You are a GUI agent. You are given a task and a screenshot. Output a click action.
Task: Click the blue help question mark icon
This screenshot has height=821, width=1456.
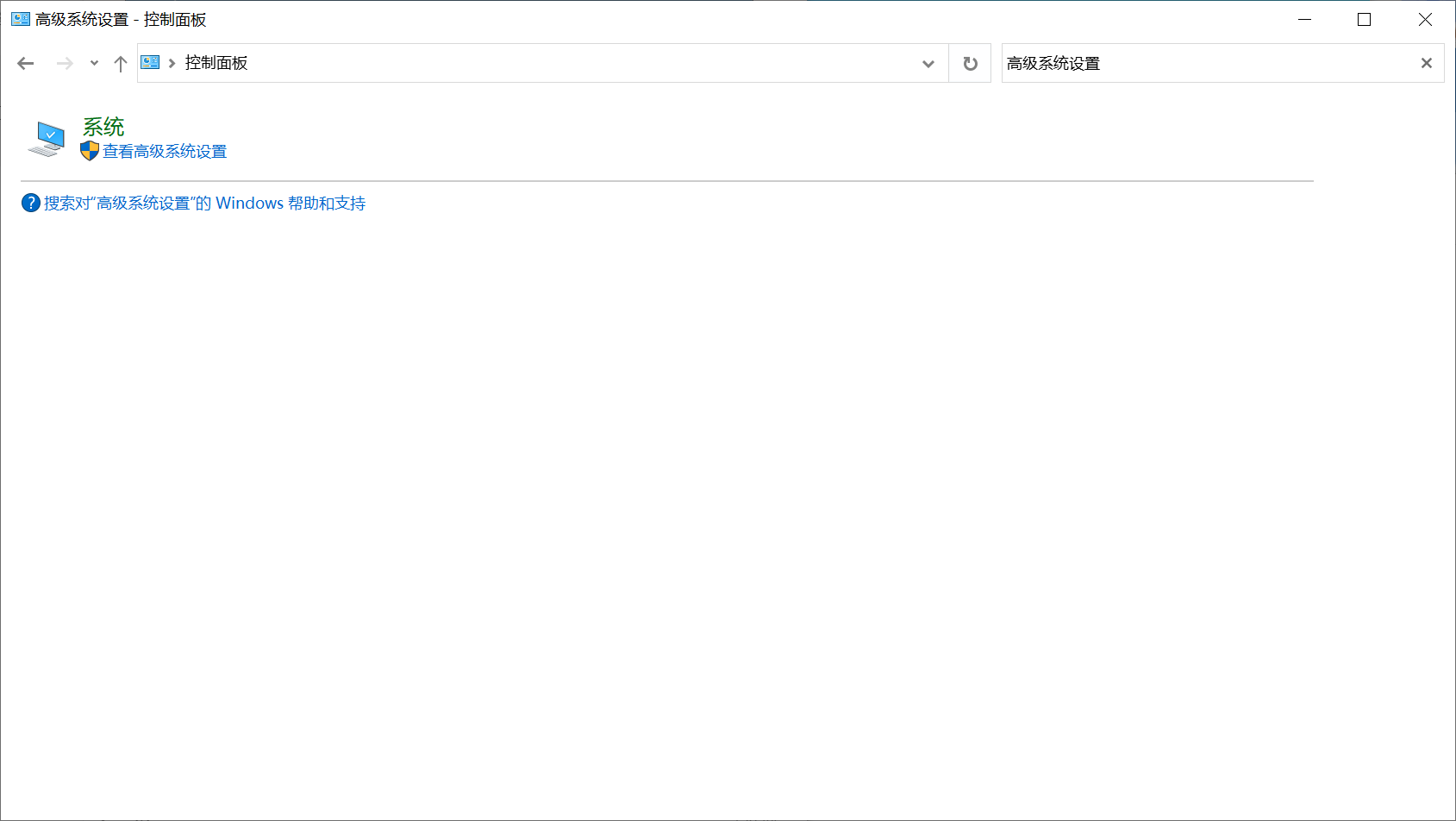click(30, 203)
